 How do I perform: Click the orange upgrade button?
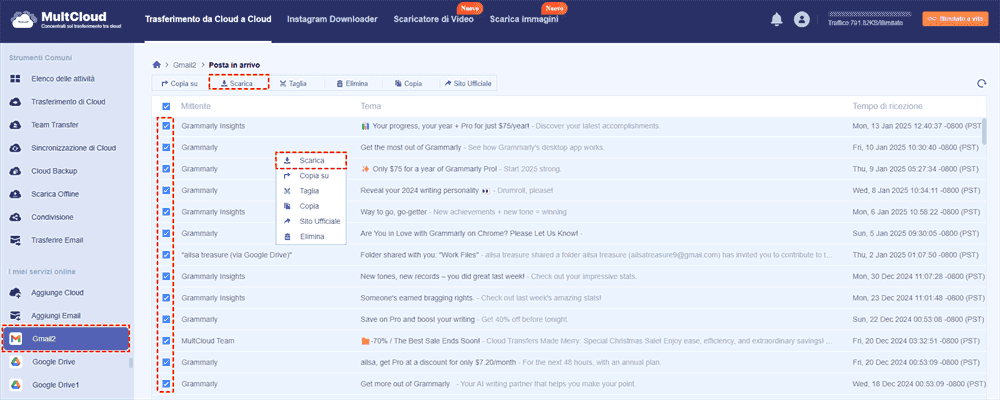955,19
